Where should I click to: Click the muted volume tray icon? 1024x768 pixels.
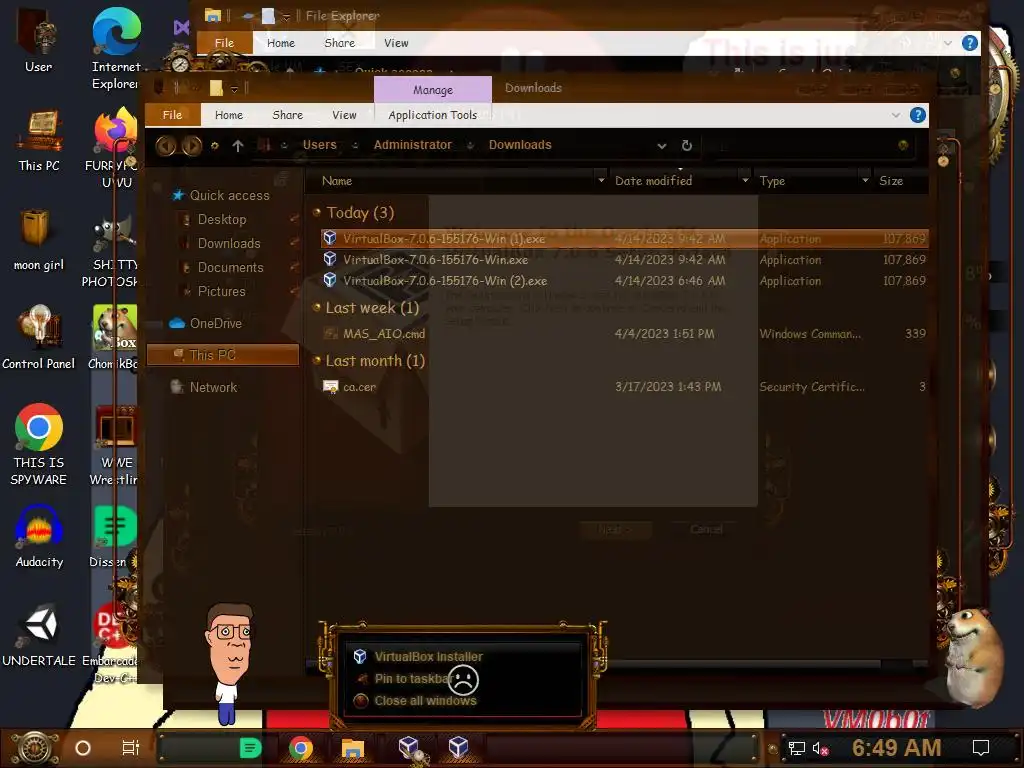click(820, 748)
